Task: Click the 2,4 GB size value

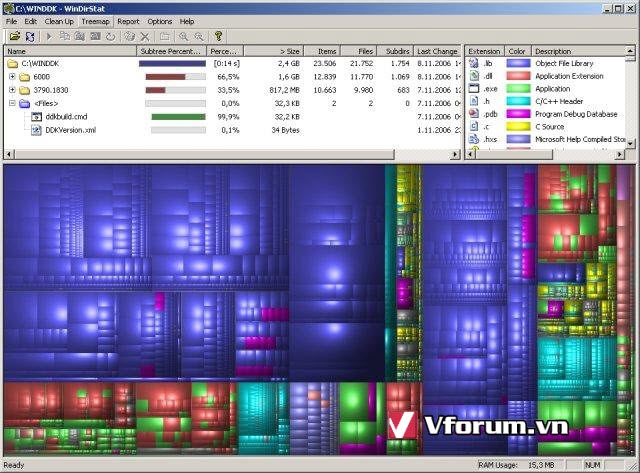Action: [x=289, y=63]
